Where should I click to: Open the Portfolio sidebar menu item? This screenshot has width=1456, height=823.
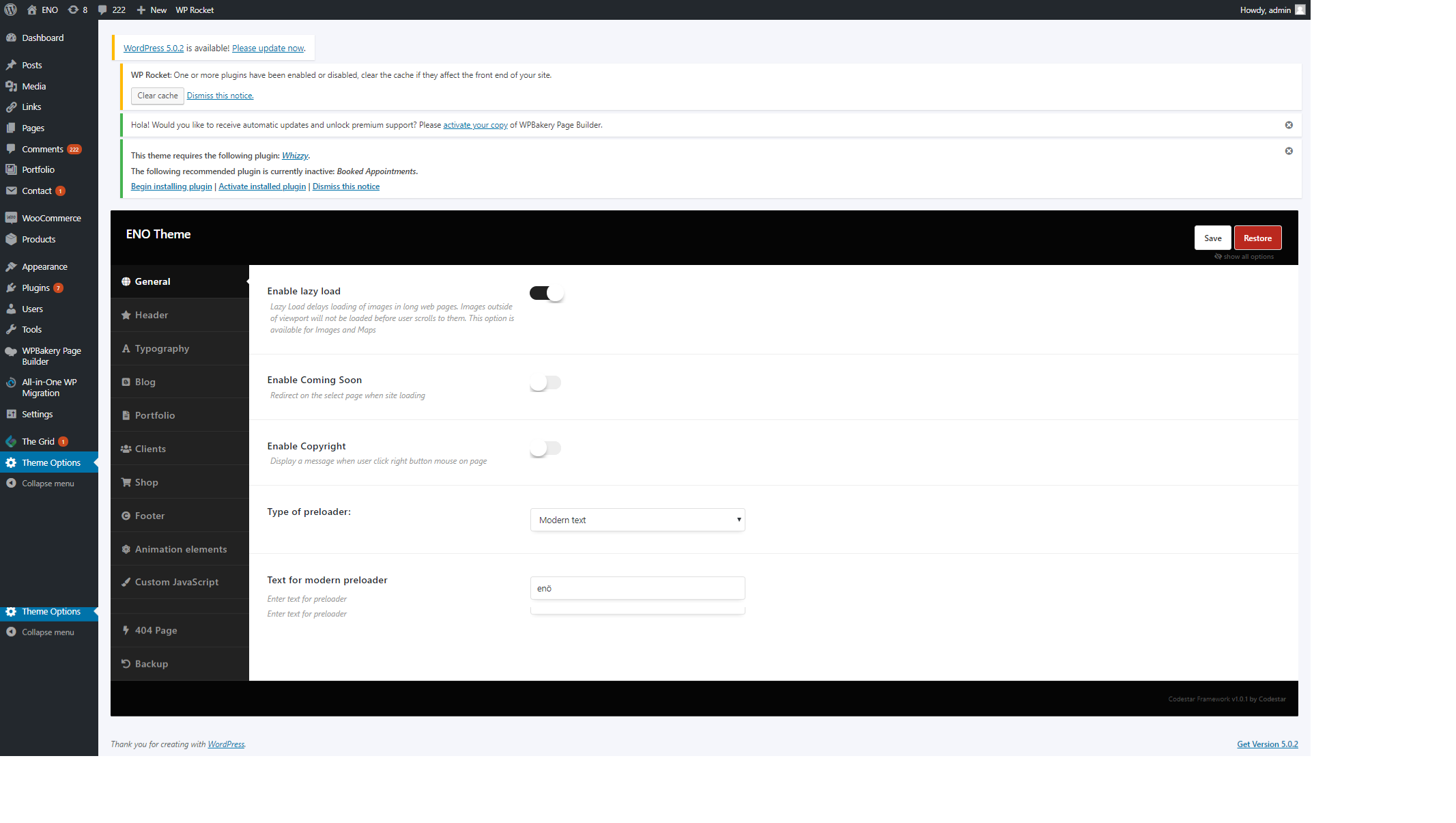49,169
